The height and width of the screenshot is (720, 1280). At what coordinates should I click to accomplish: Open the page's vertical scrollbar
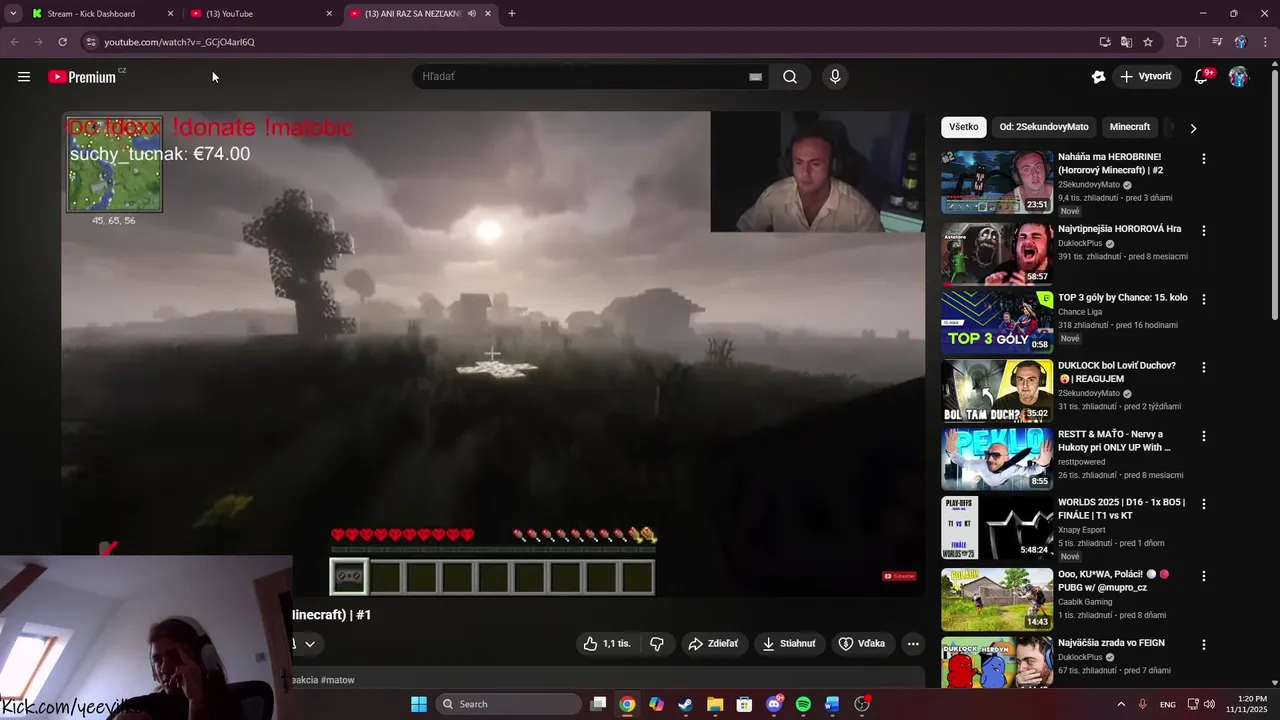pos(1274,196)
